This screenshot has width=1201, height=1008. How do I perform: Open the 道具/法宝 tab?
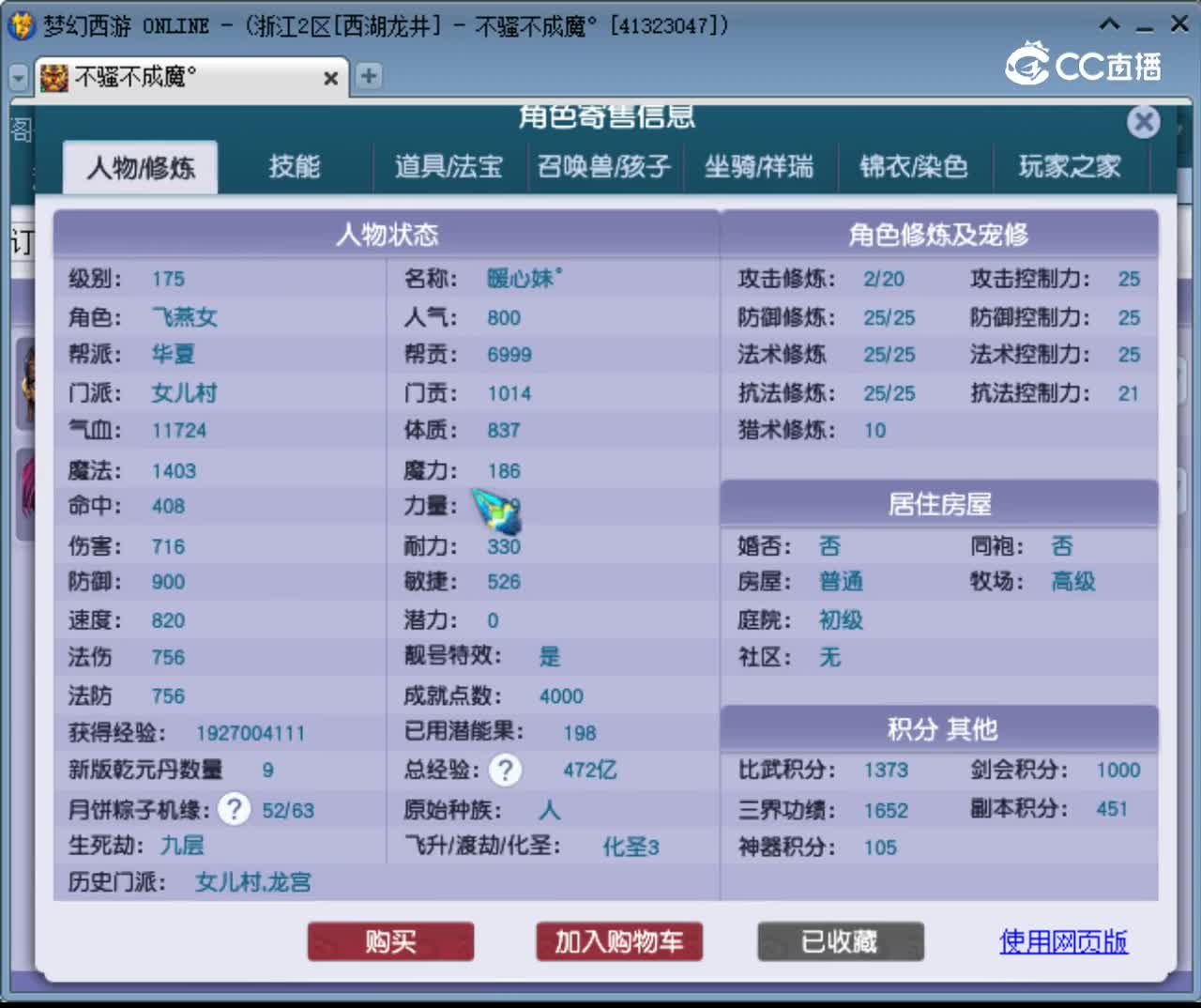coord(448,167)
